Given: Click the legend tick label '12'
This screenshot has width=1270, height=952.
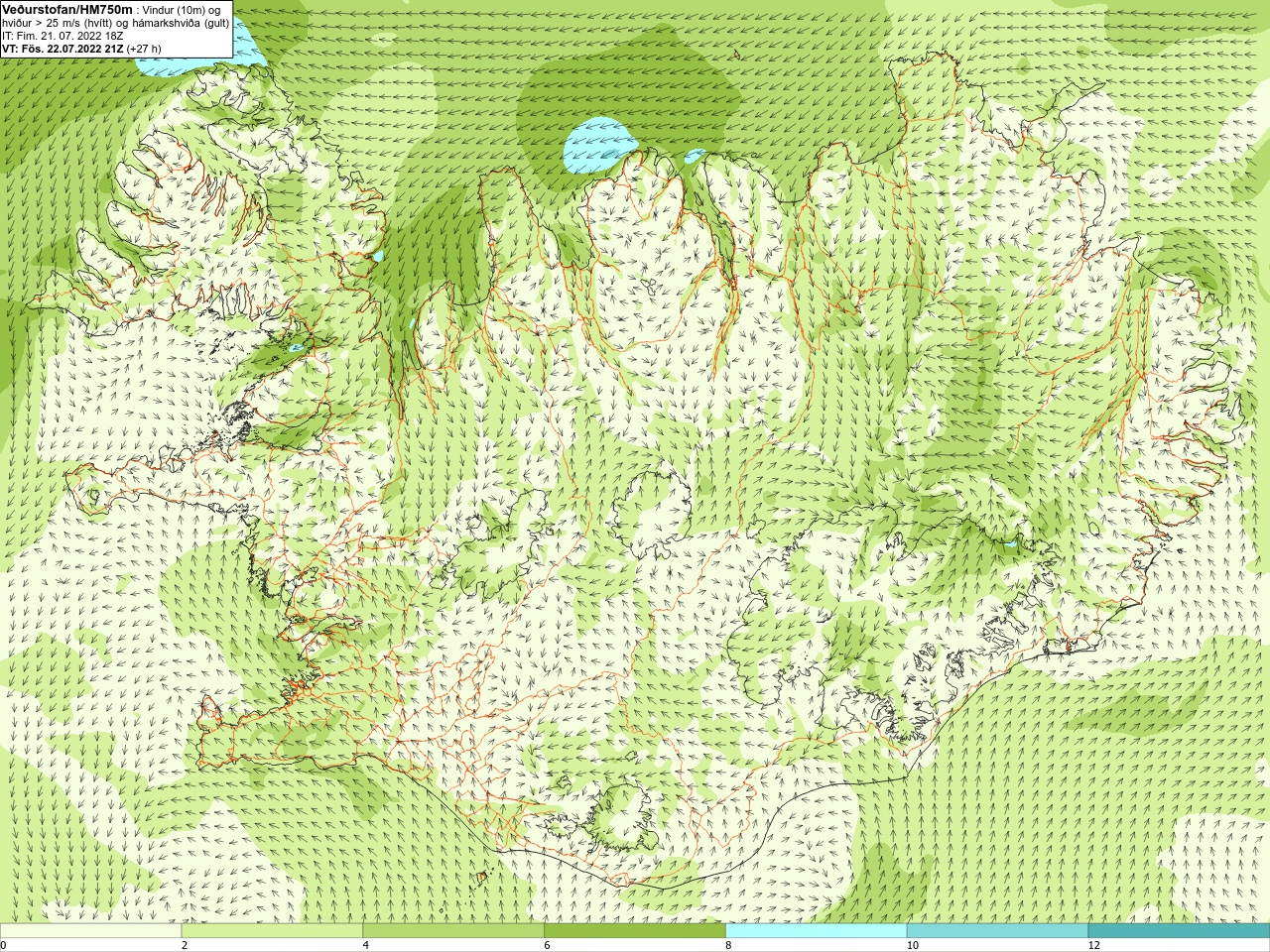Looking at the screenshot, I should click(1092, 945).
